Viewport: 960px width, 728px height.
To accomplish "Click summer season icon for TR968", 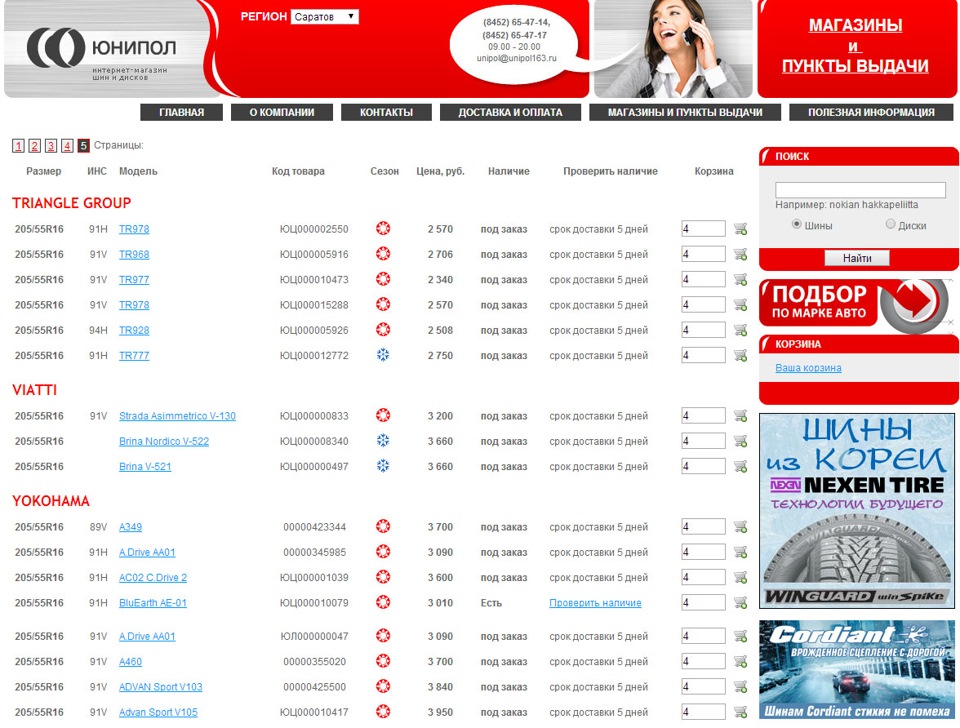I will (x=383, y=253).
